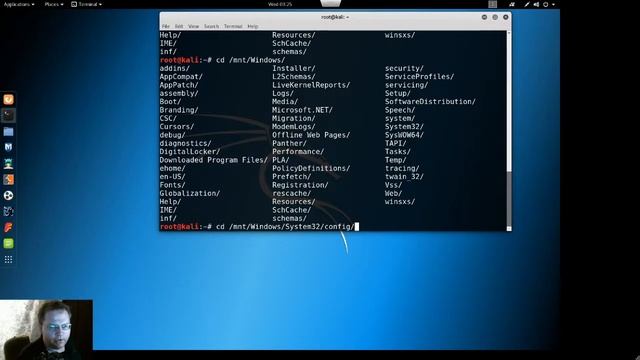Click the 'LiveKernelReports/' entry
This screenshot has width=640, height=360.
[311, 85]
